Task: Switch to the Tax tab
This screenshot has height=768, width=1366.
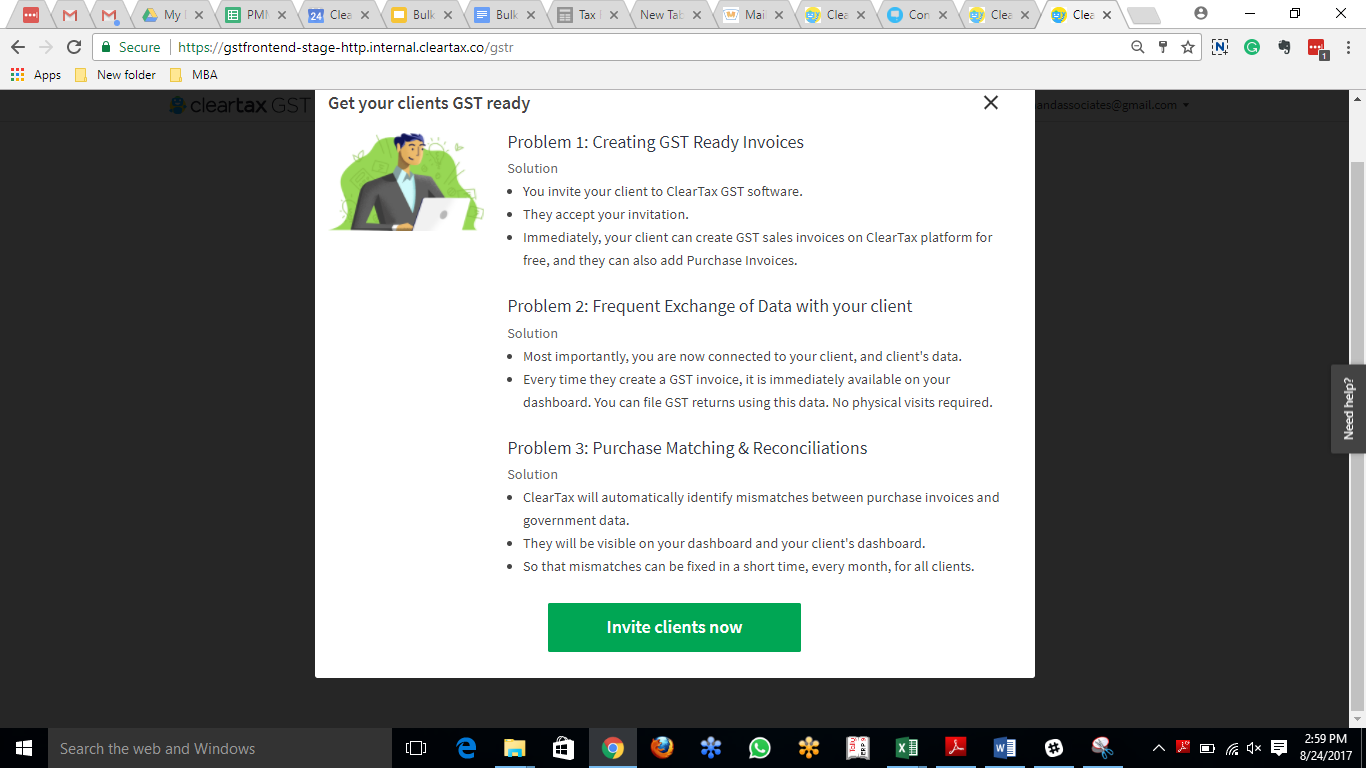Action: point(586,15)
